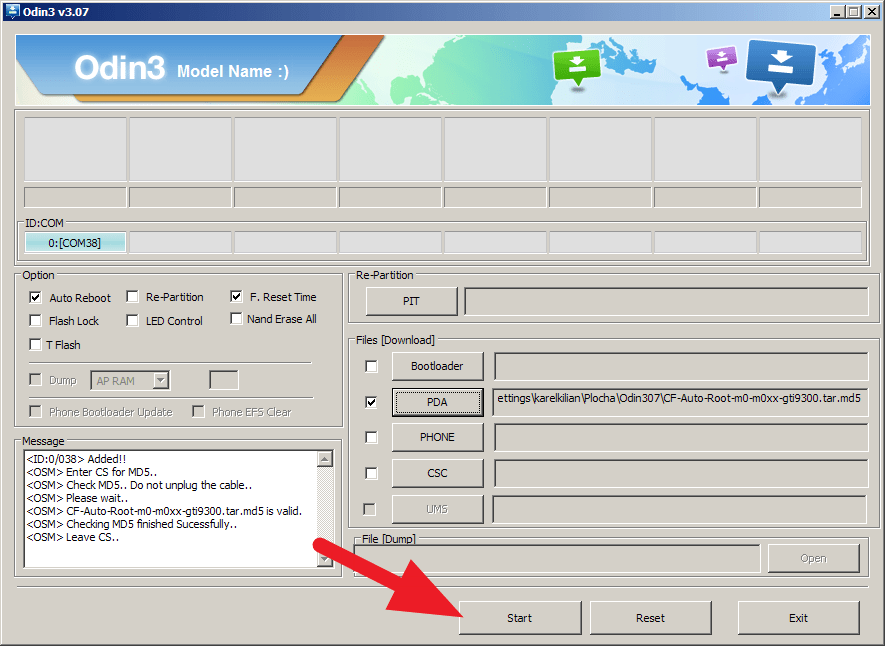The width and height of the screenshot is (885, 646).
Task: Browse for a Bootloader file
Action: pyautogui.click(x=437, y=366)
